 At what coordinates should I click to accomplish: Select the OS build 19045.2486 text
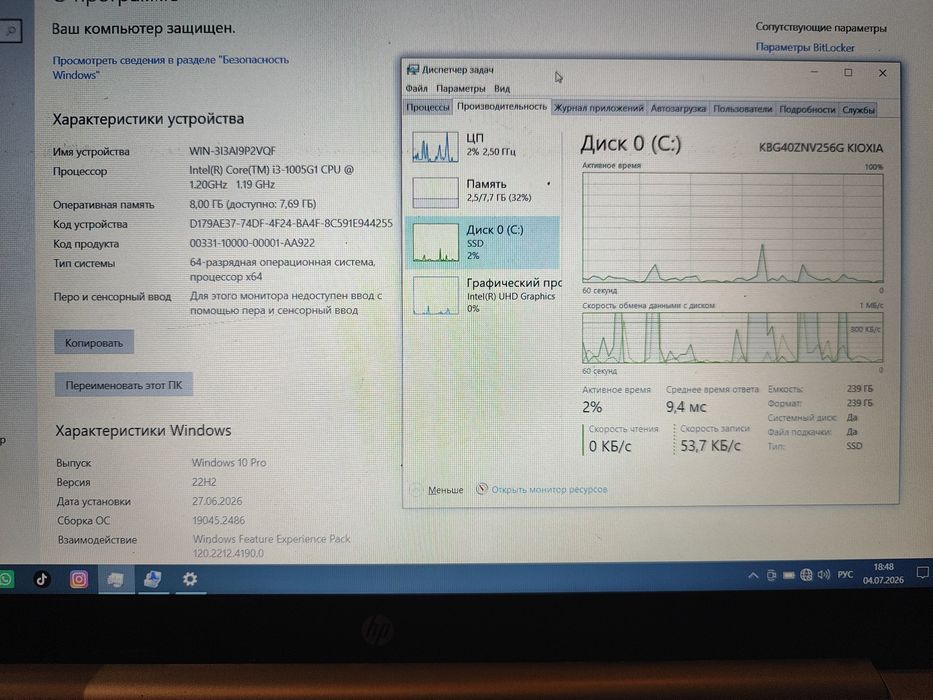coord(218,520)
